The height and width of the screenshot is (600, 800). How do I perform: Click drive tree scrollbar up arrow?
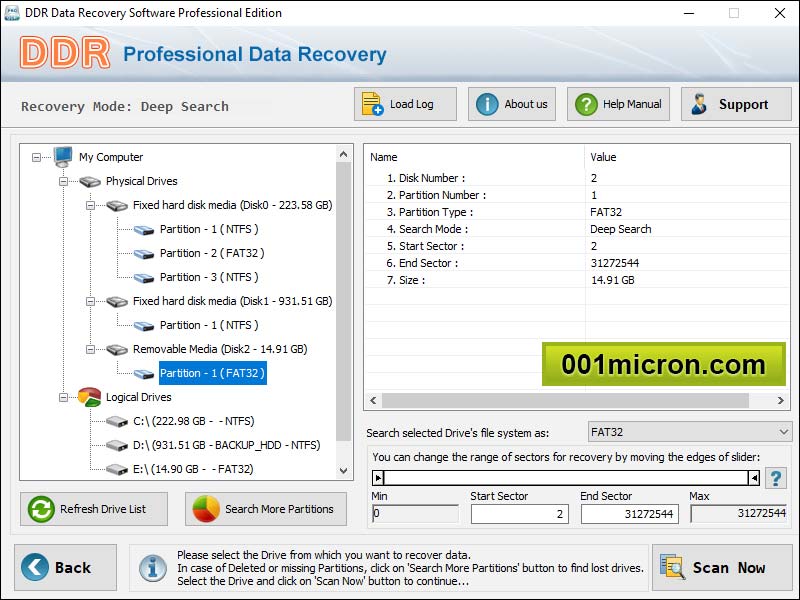(x=343, y=154)
